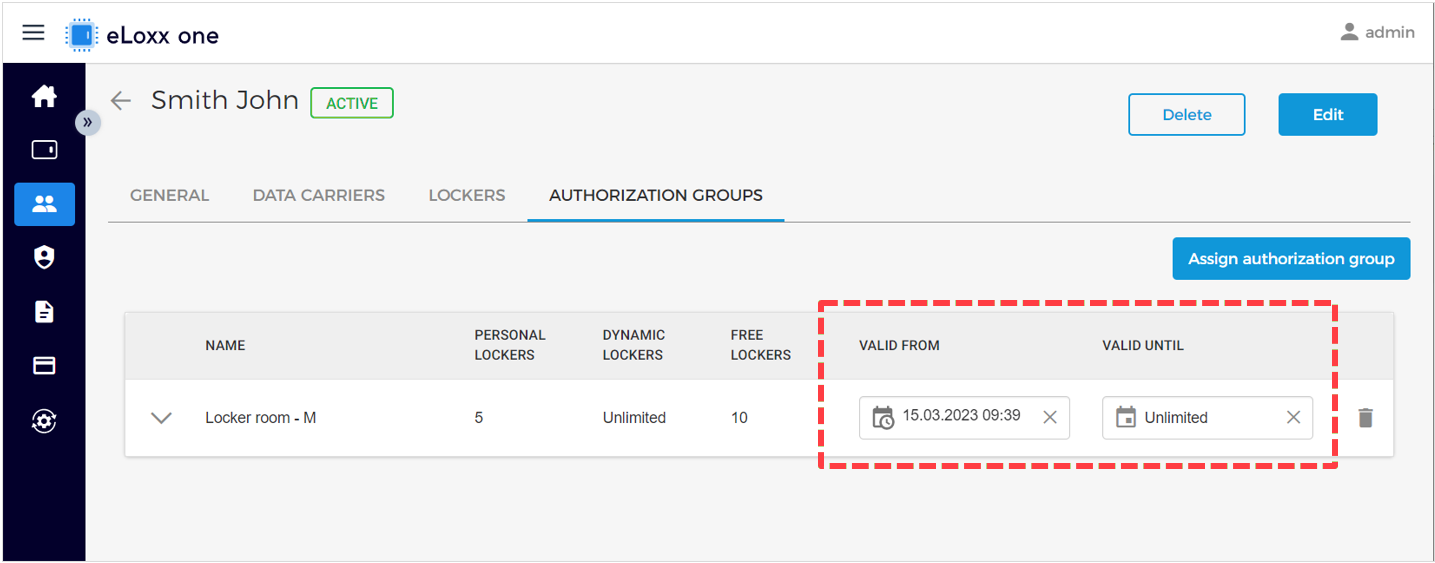
Task: Click the PERSONAL LOCKERS column header
Action: click(510, 345)
